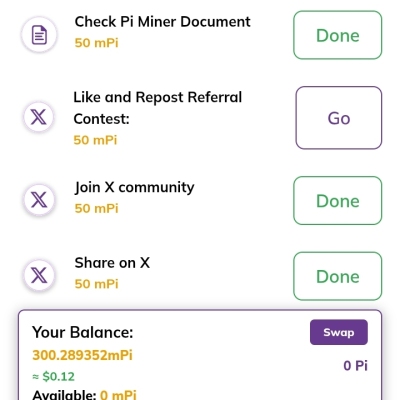Screen dimensions: 400x400
Task: Tap Done for Share on X task
Action: (338, 276)
